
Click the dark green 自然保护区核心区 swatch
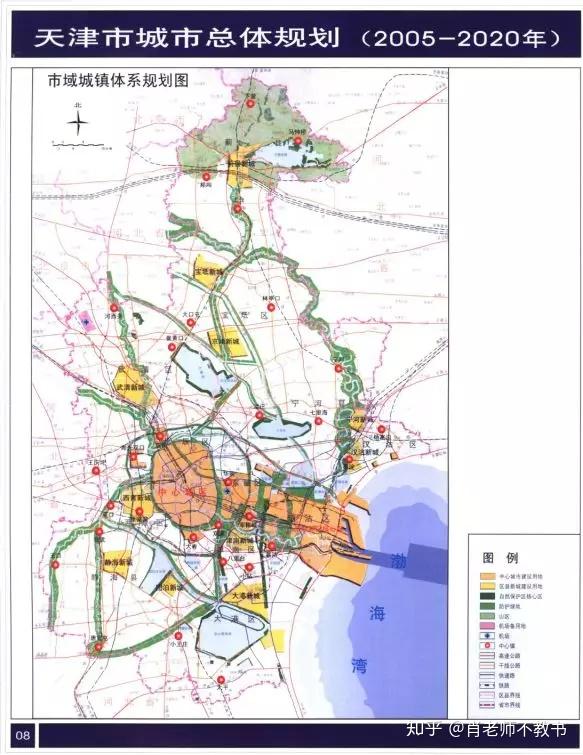[x=488, y=596]
